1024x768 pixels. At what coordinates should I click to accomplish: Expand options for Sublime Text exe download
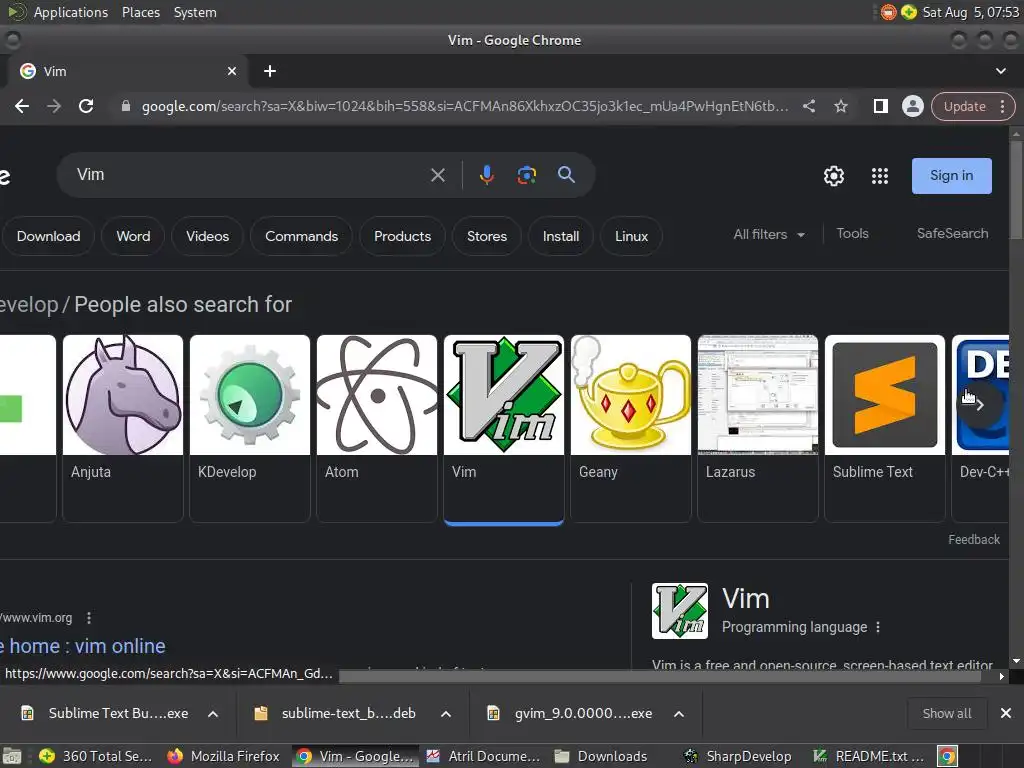tap(213, 714)
